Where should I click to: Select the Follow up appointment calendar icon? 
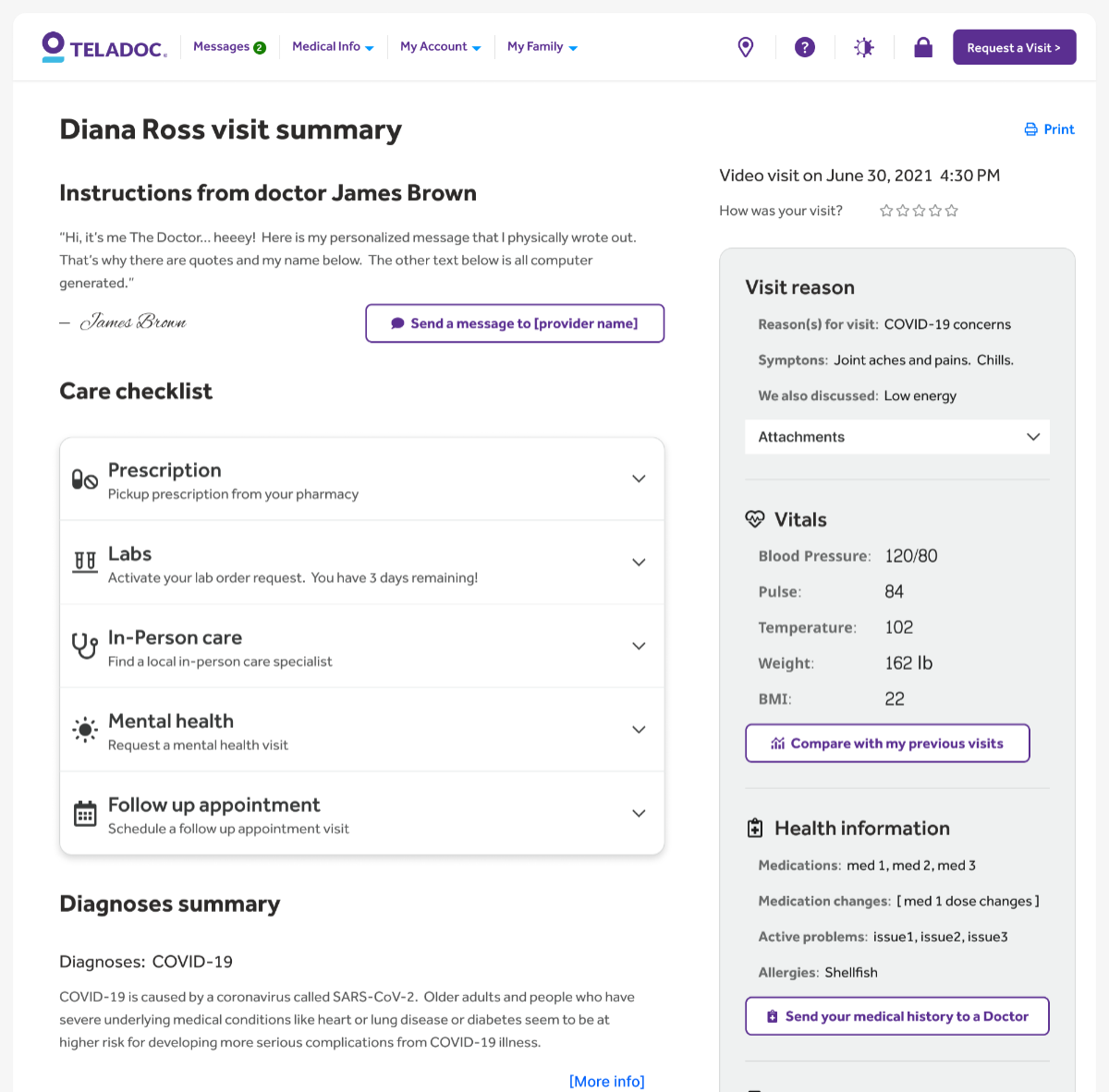click(84, 814)
